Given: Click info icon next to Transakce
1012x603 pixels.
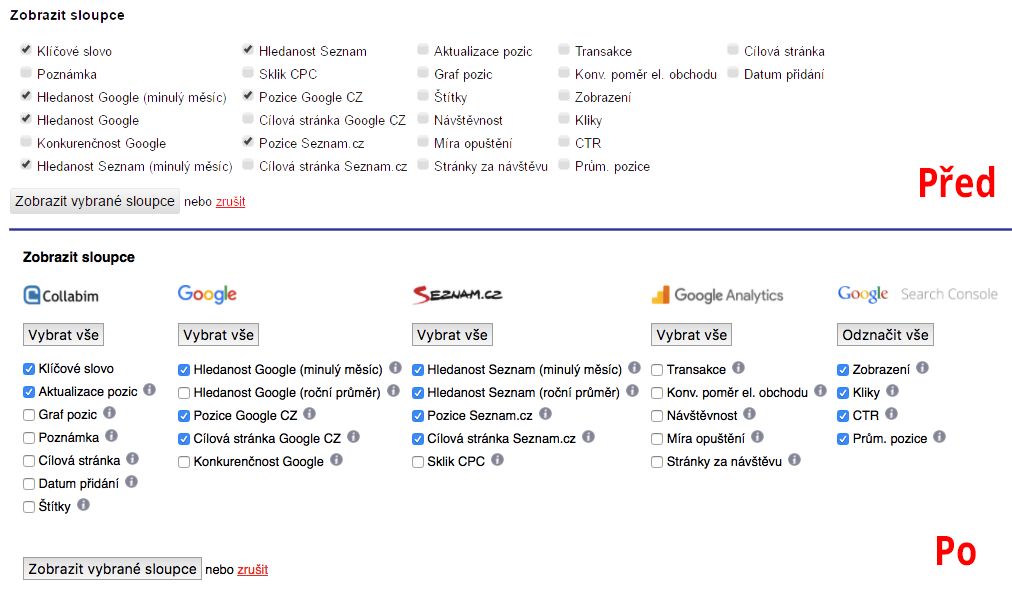Looking at the screenshot, I should point(738,368).
